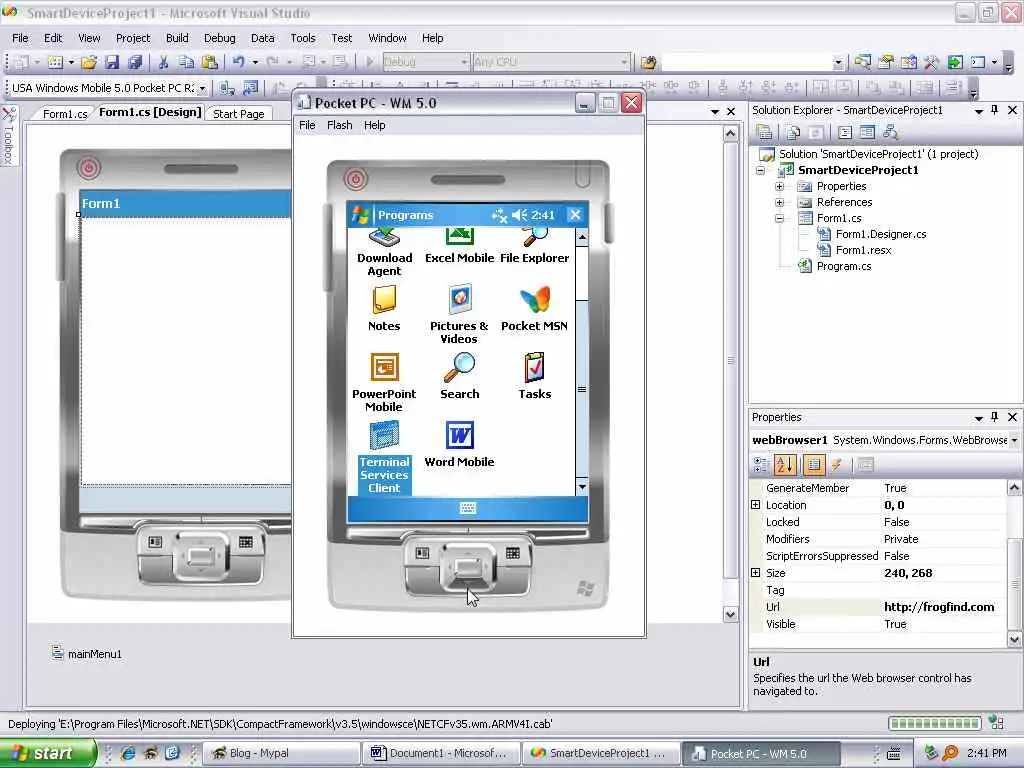
Task: Sort properties alphabetically in Properties panel
Action: [784, 465]
